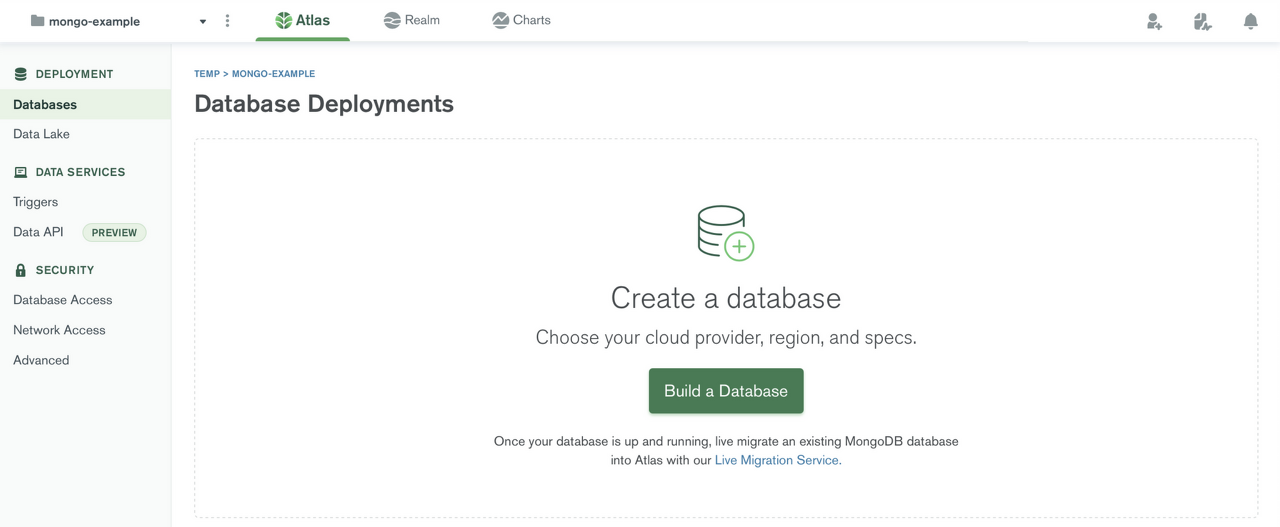Click the mongo-example project name
Viewport: 1280px width, 527px height.
click(95, 21)
